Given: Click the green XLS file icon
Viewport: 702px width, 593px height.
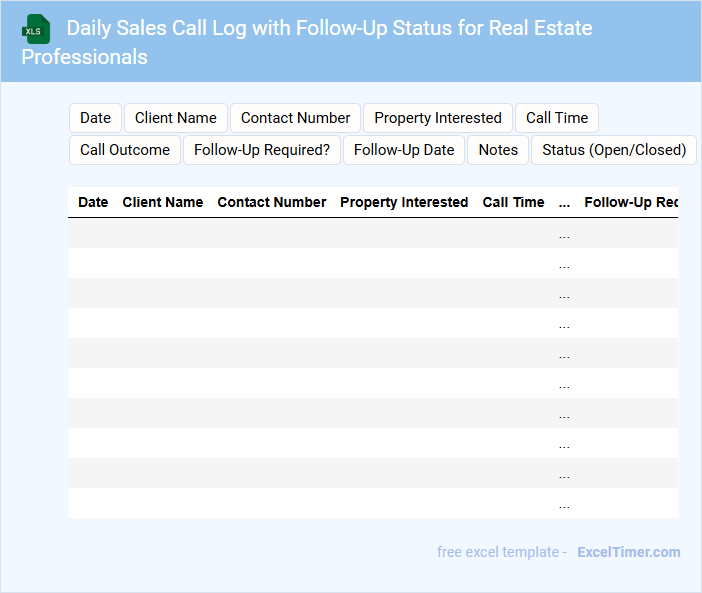Looking at the screenshot, I should click(x=36, y=29).
